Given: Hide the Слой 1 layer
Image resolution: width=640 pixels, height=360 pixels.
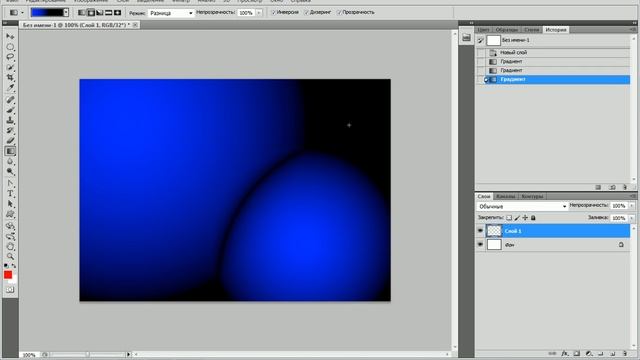Looking at the screenshot, I should 480,231.
